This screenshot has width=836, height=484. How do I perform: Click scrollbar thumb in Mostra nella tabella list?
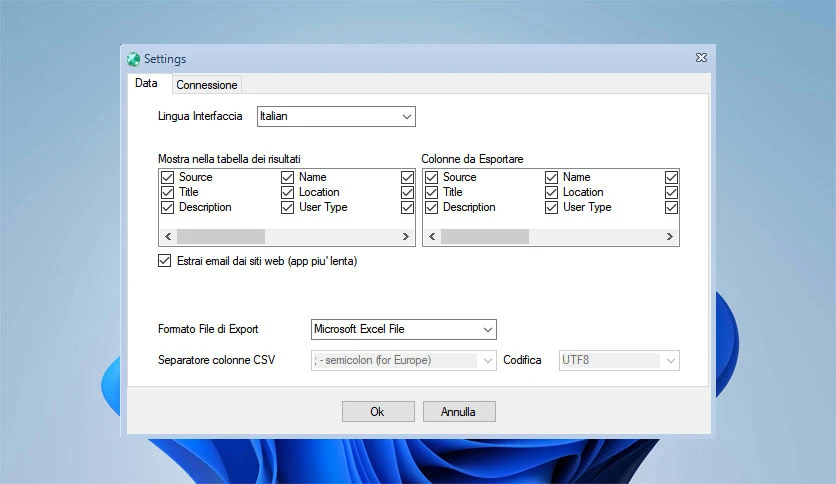pyautogui.click(x=221, y=236)
